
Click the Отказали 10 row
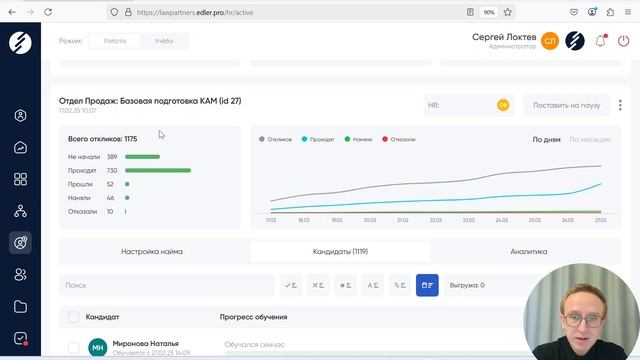click(98, 211)
